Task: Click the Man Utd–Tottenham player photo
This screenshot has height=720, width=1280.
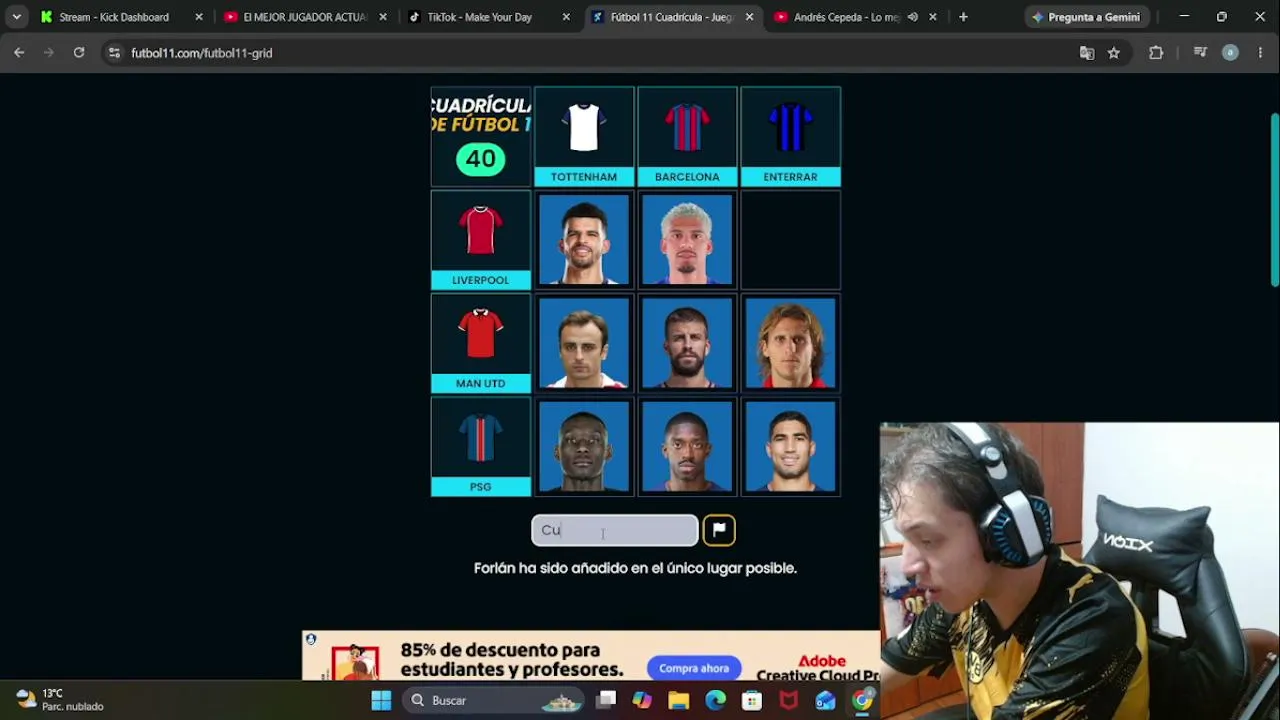Action: (x=584, y=343)
